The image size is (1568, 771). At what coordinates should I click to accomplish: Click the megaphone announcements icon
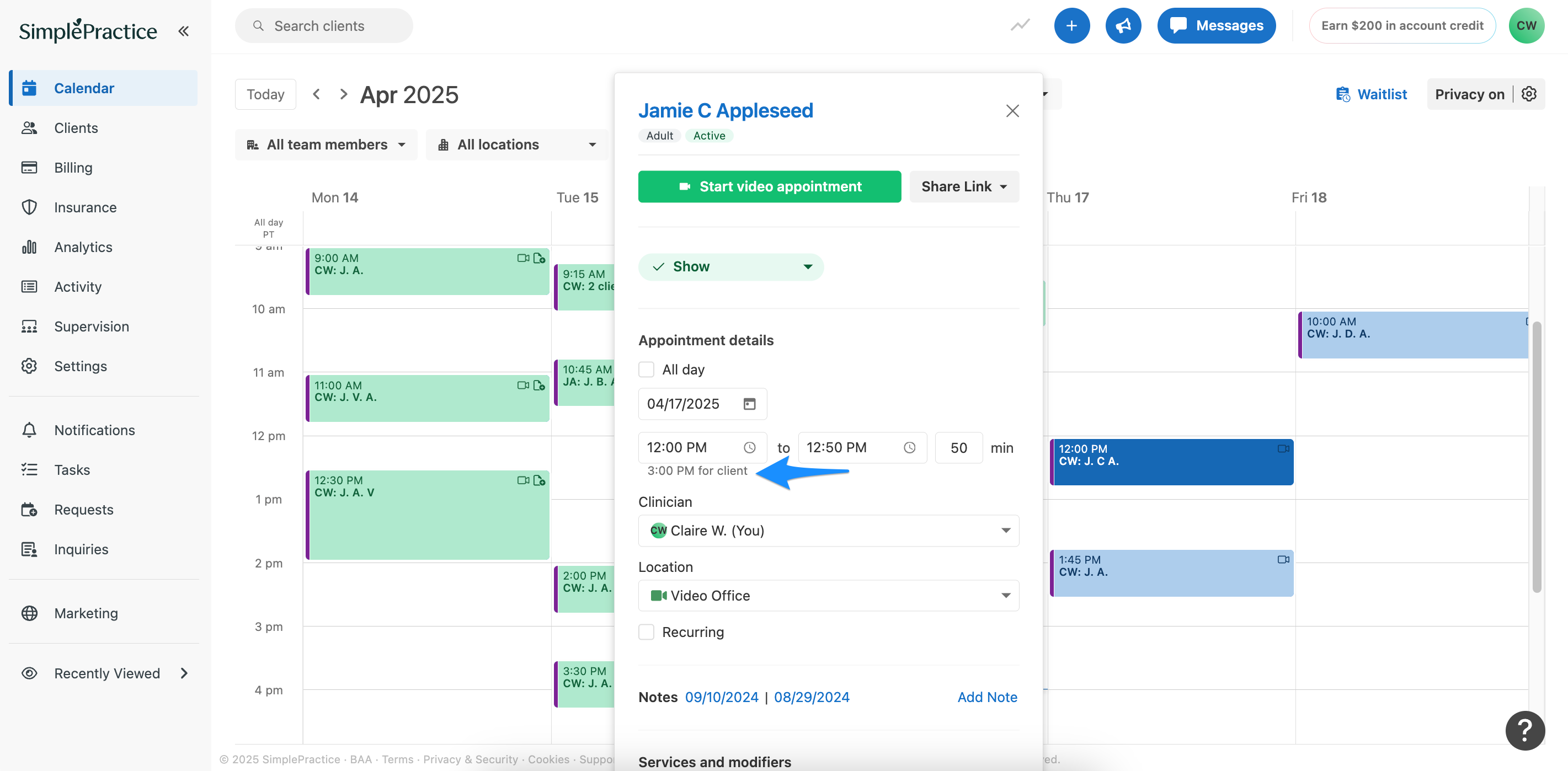(1123, 25)
